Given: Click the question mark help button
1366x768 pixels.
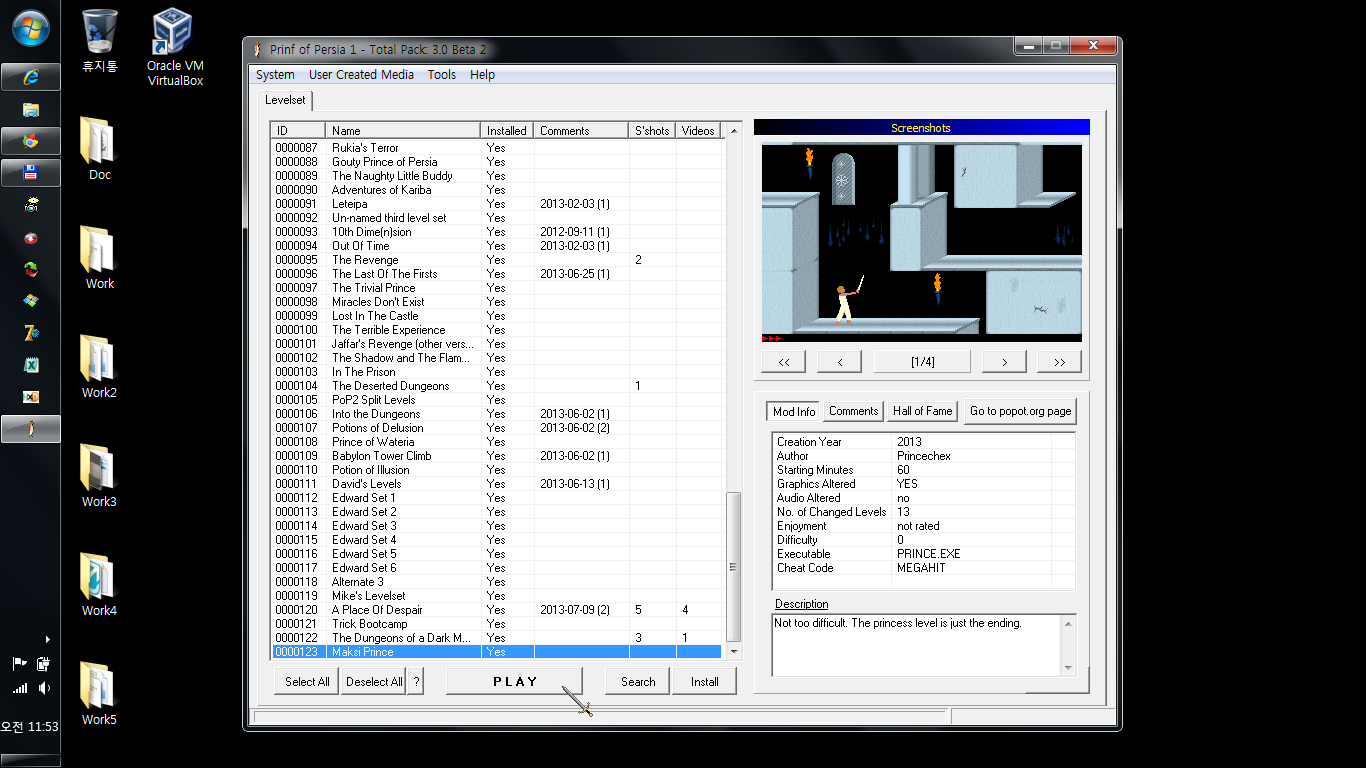Looking at the screenshot, I should click(416, 681).
